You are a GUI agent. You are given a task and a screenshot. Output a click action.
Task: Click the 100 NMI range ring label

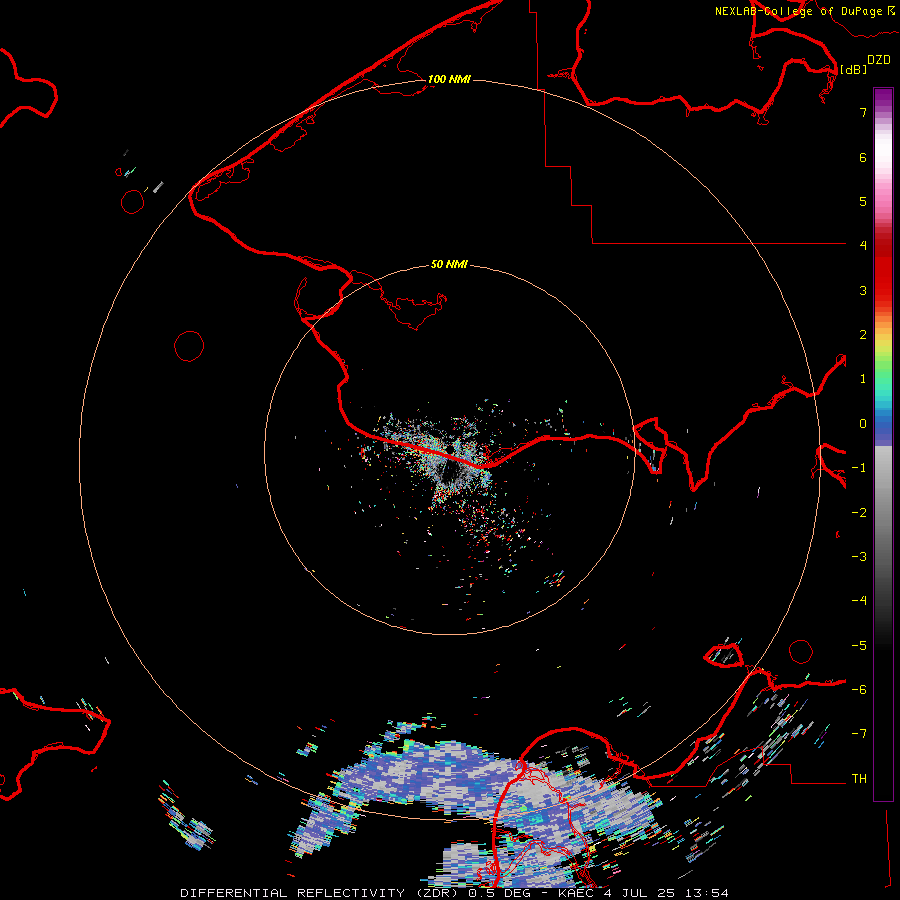[x=449, y=79]
